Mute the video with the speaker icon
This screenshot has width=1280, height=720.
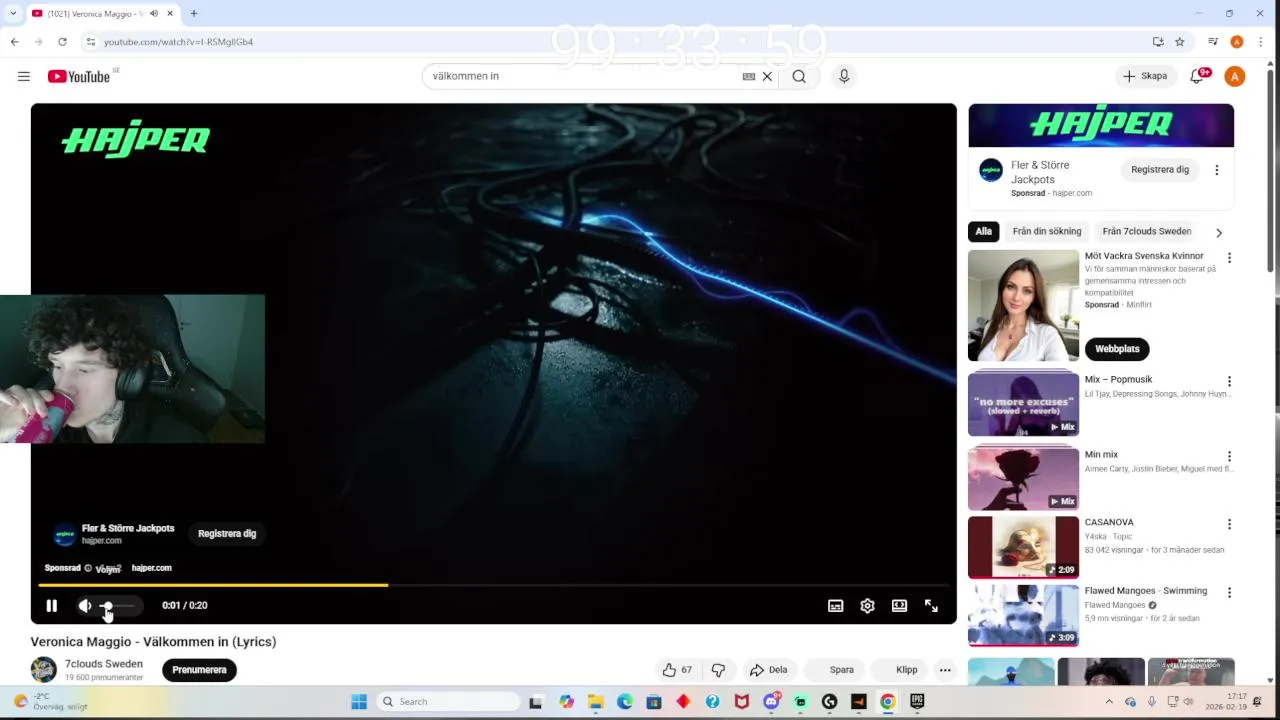[x=85, y=605]
